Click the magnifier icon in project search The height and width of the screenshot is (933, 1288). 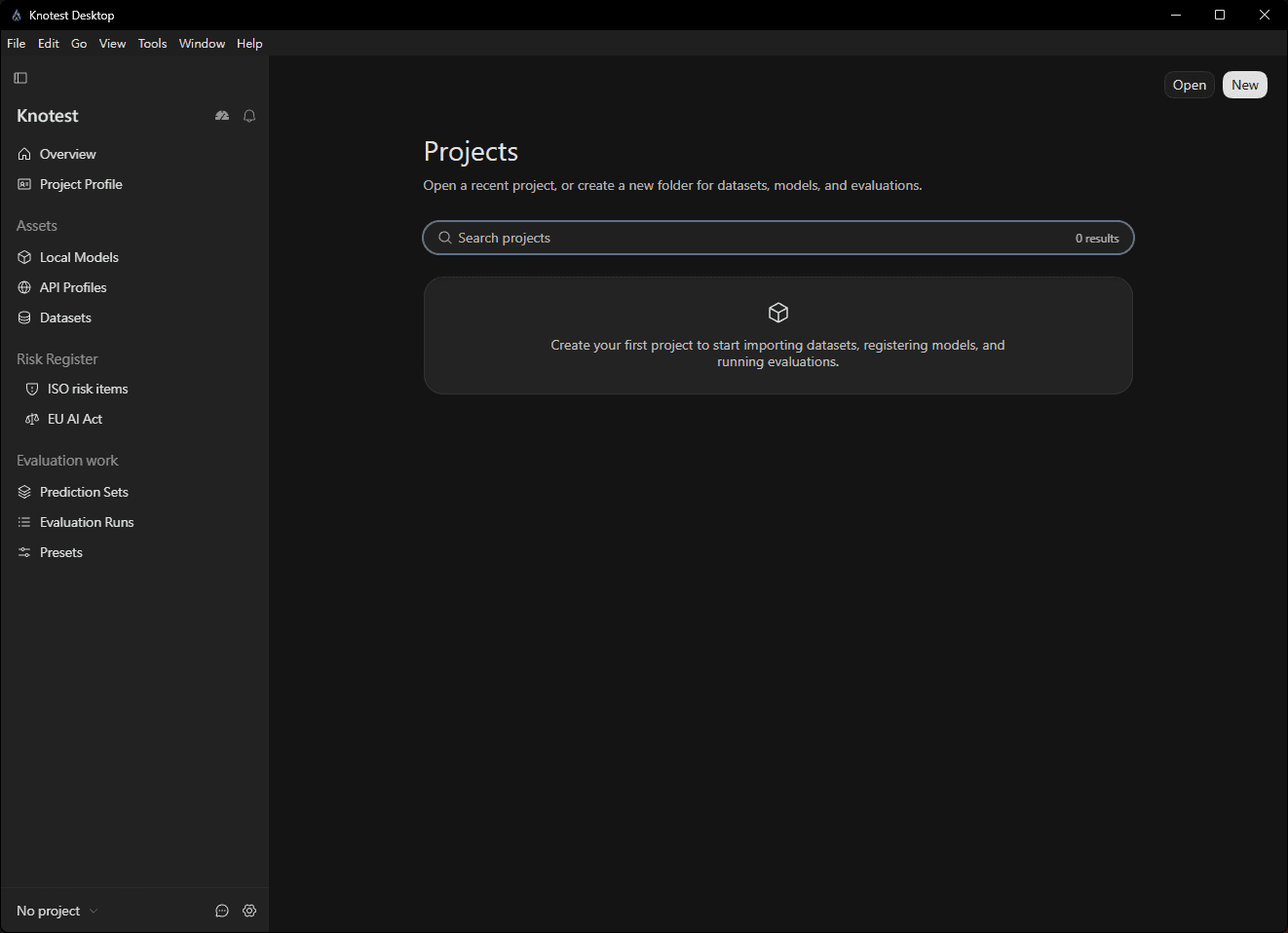pyautogui.click(x=445, y=238)
